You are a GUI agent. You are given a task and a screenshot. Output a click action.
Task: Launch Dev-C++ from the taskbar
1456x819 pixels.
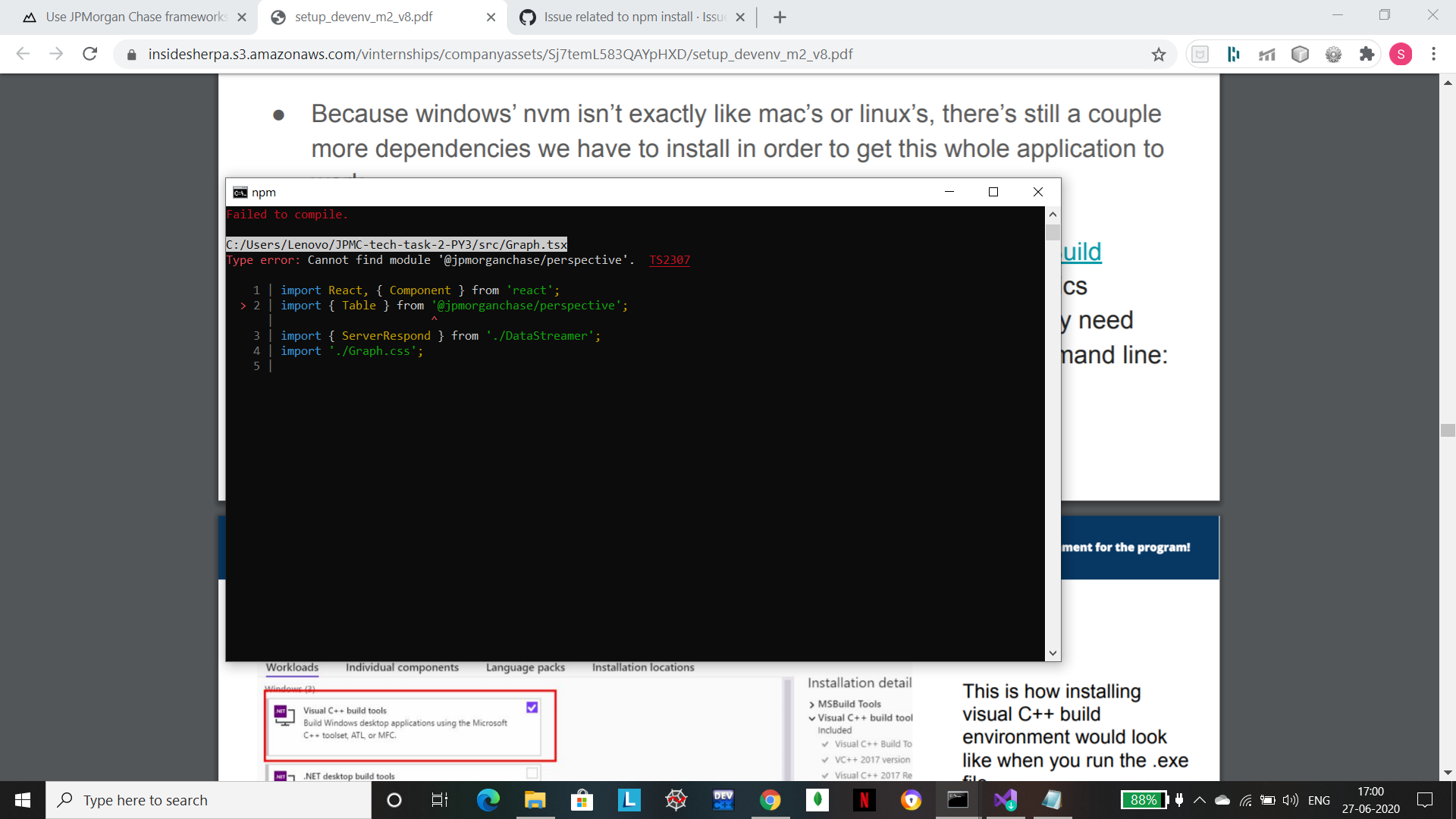point(723,799)
